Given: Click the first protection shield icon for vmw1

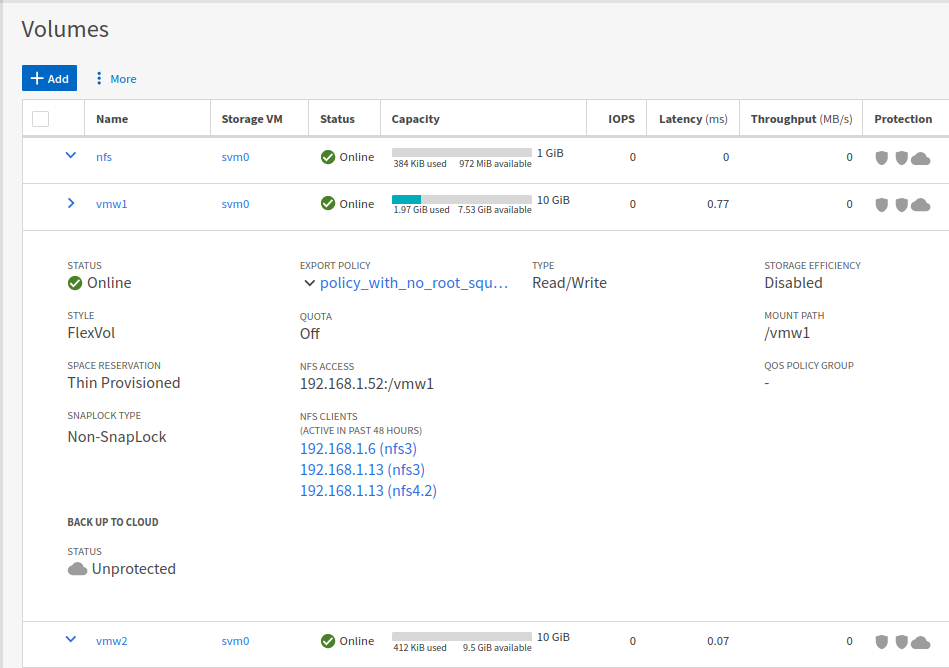Looking at the screenshot, I should (882, 205).
